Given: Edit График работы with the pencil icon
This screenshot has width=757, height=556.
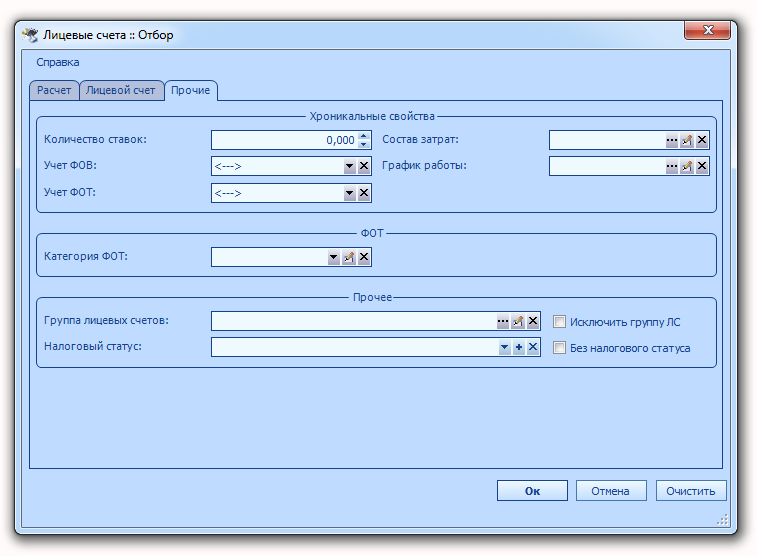Looking at the screenshot, I should (x=687, y=167).
